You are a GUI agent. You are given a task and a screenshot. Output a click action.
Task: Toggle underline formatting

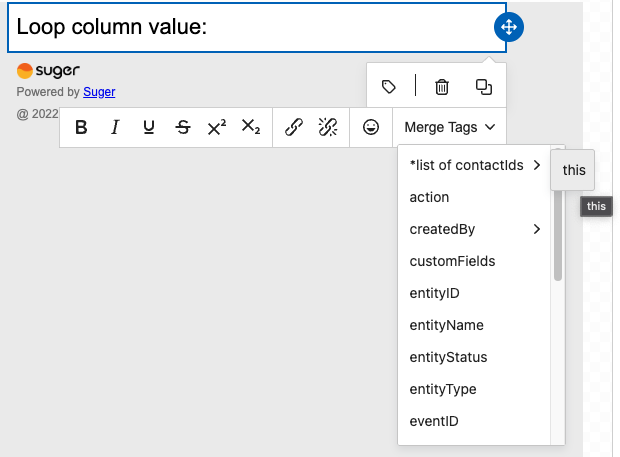149,128
